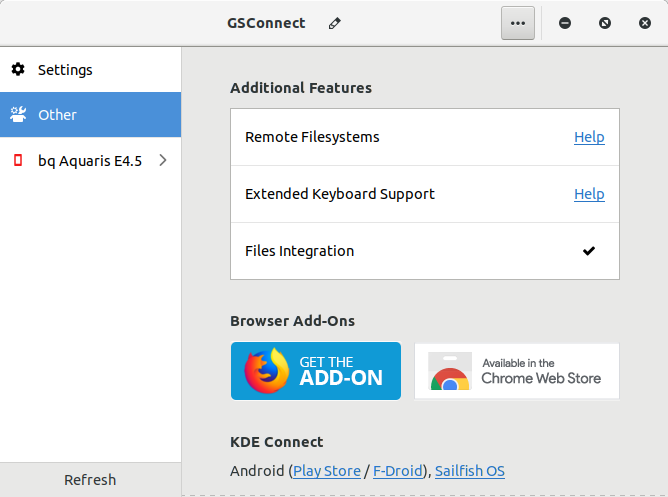The height and width of the screenshot is (497, 668).
Task: Click the Settings gear icon
Action: tap(18, 70)
